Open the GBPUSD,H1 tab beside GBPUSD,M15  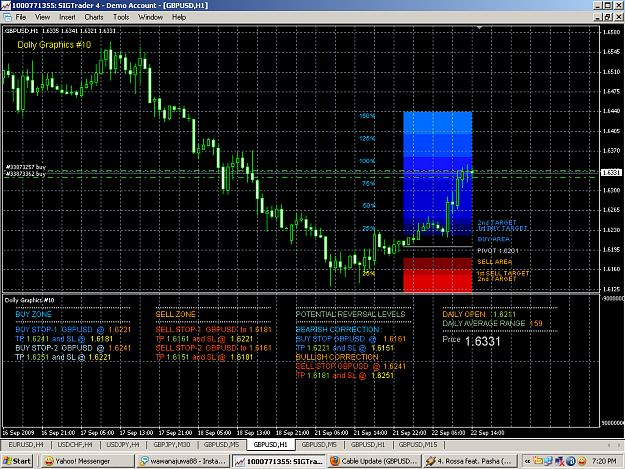(x=368, y=444)
